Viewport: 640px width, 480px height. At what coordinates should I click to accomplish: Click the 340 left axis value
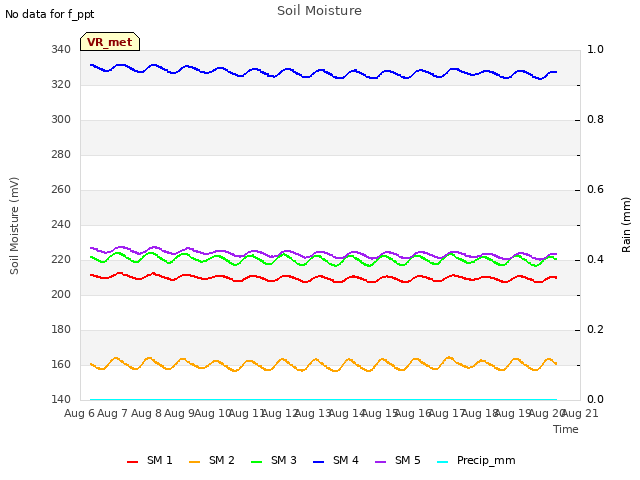(61, 49)
